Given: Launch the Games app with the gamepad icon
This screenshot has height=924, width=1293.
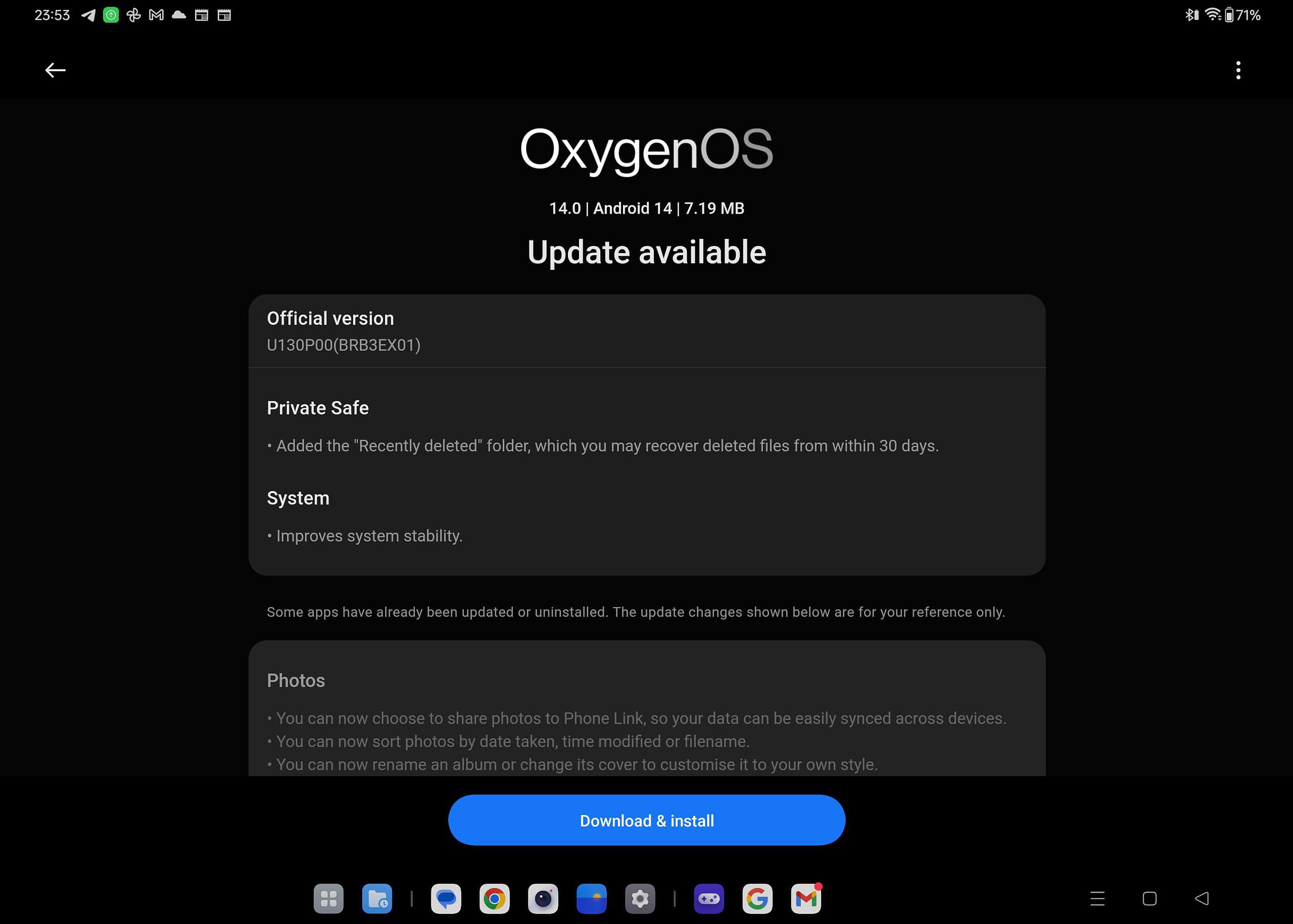Looking at the screenshot, I should pyautogui.click(x=710, y=898).
